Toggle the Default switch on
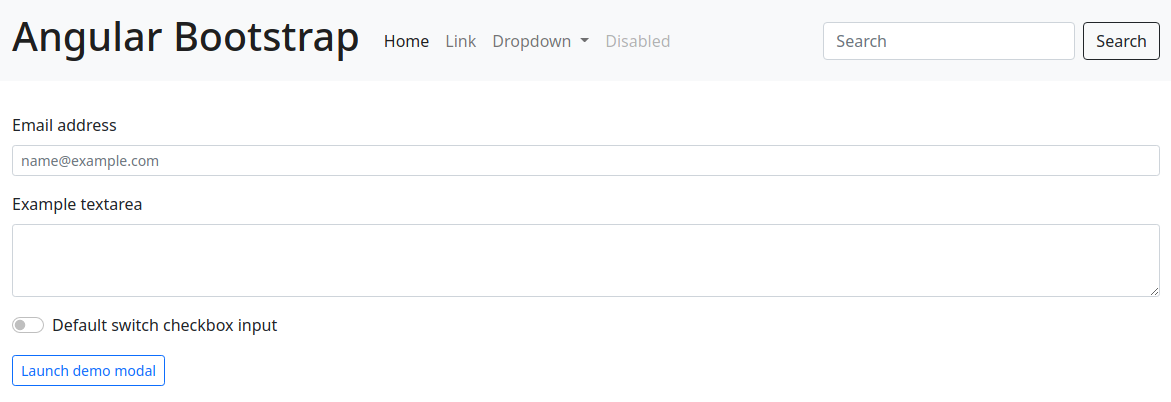Image resolution: width=1171 pixels, height=402 pixels. [x=28, y=325]
